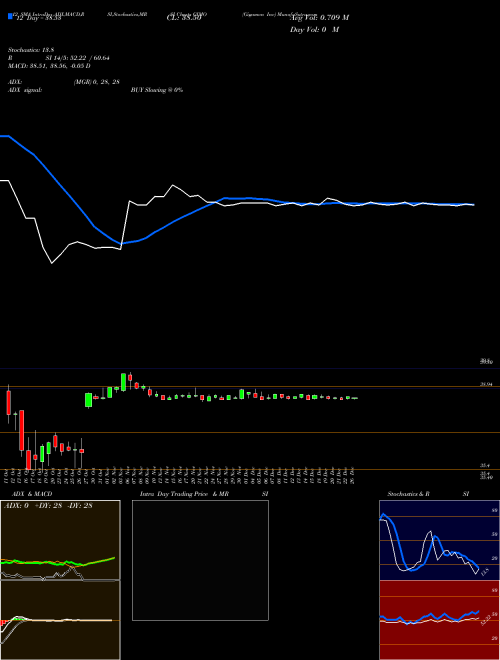The image size is (500, 660).
Task: Click the 'CL: 38.50' close price label
Action: pyautogui.click(x=184, y=18)
